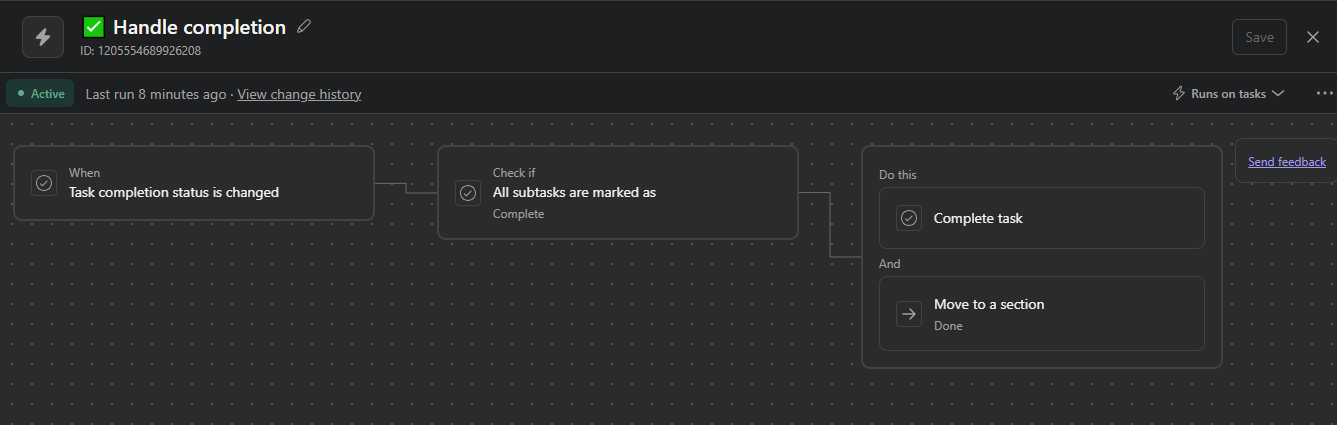
Task: Click the pencil icon to rename rule
Action: (304, 26)
